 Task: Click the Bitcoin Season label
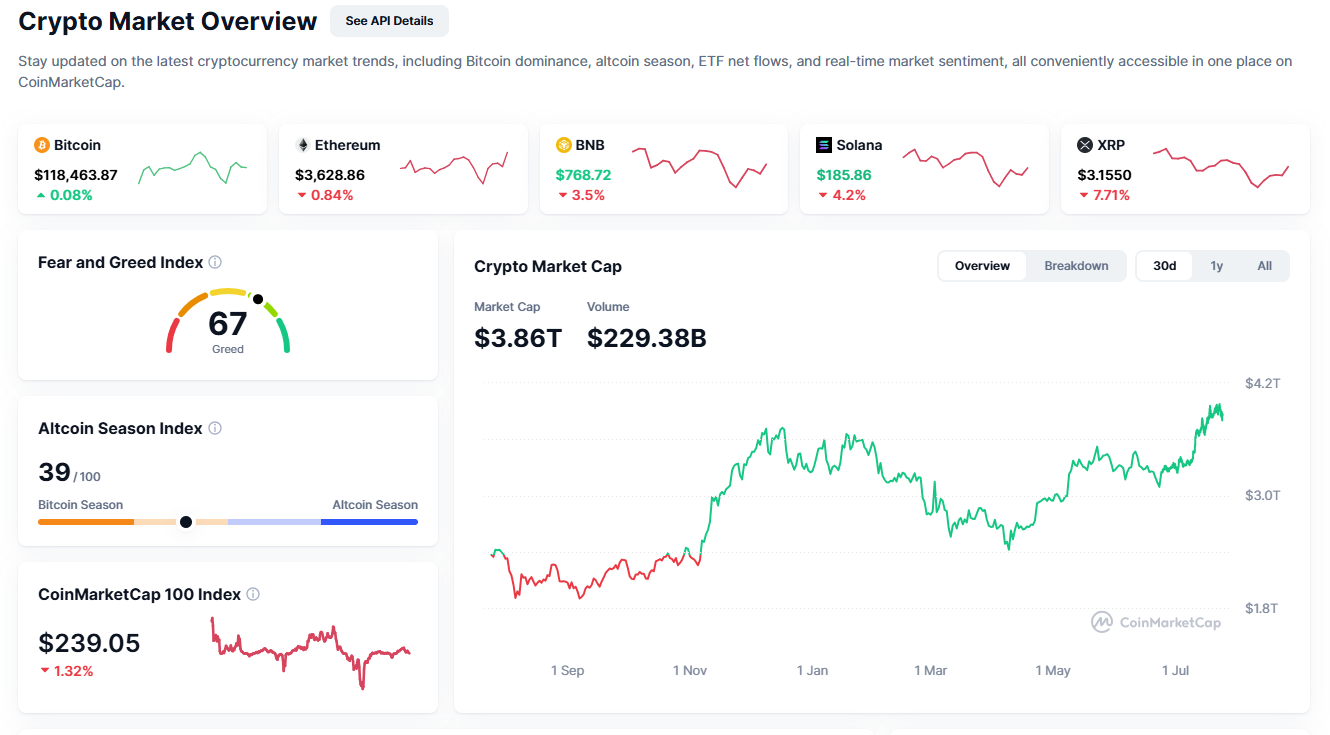tap(80, 505)
